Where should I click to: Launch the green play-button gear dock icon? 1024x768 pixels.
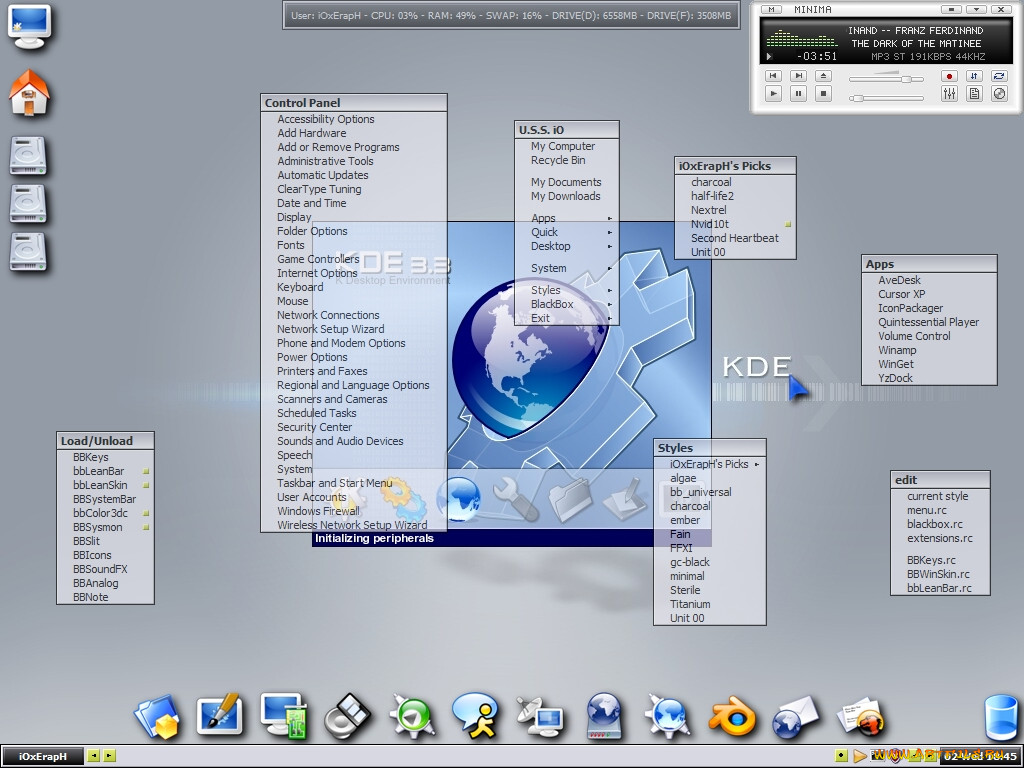pos(411,716)
